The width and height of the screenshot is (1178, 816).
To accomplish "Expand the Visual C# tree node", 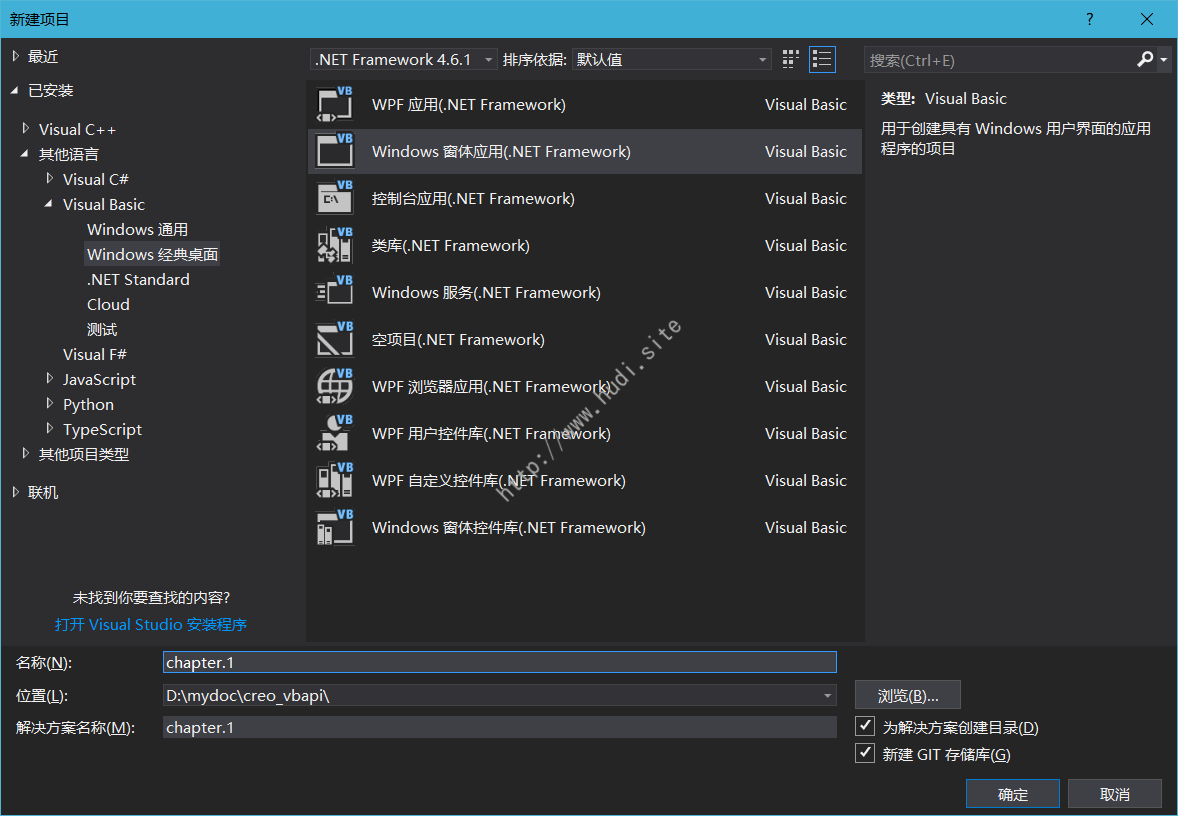I will click(50, 179).
